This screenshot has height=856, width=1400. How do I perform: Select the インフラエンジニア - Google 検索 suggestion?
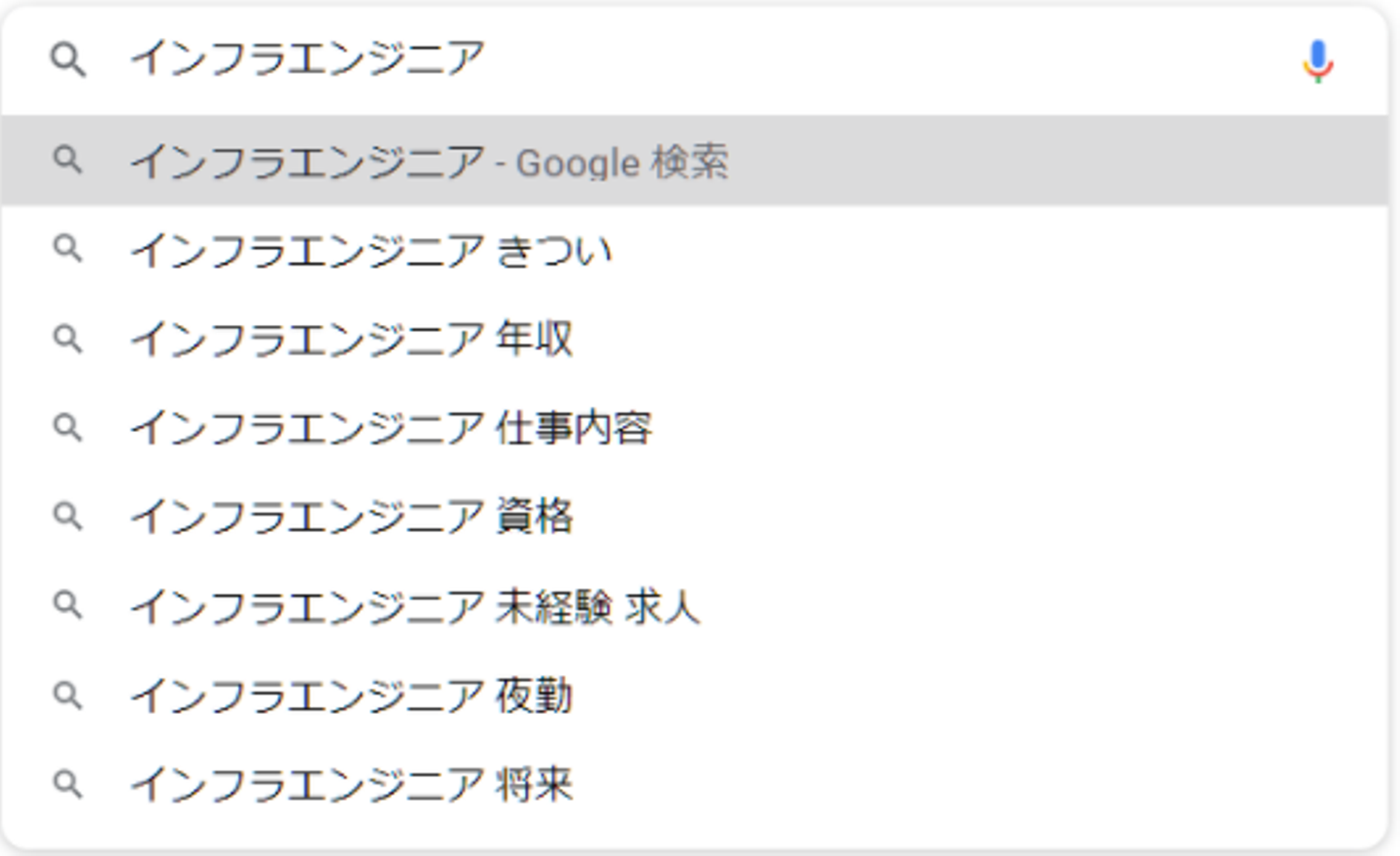coord(428,161)
